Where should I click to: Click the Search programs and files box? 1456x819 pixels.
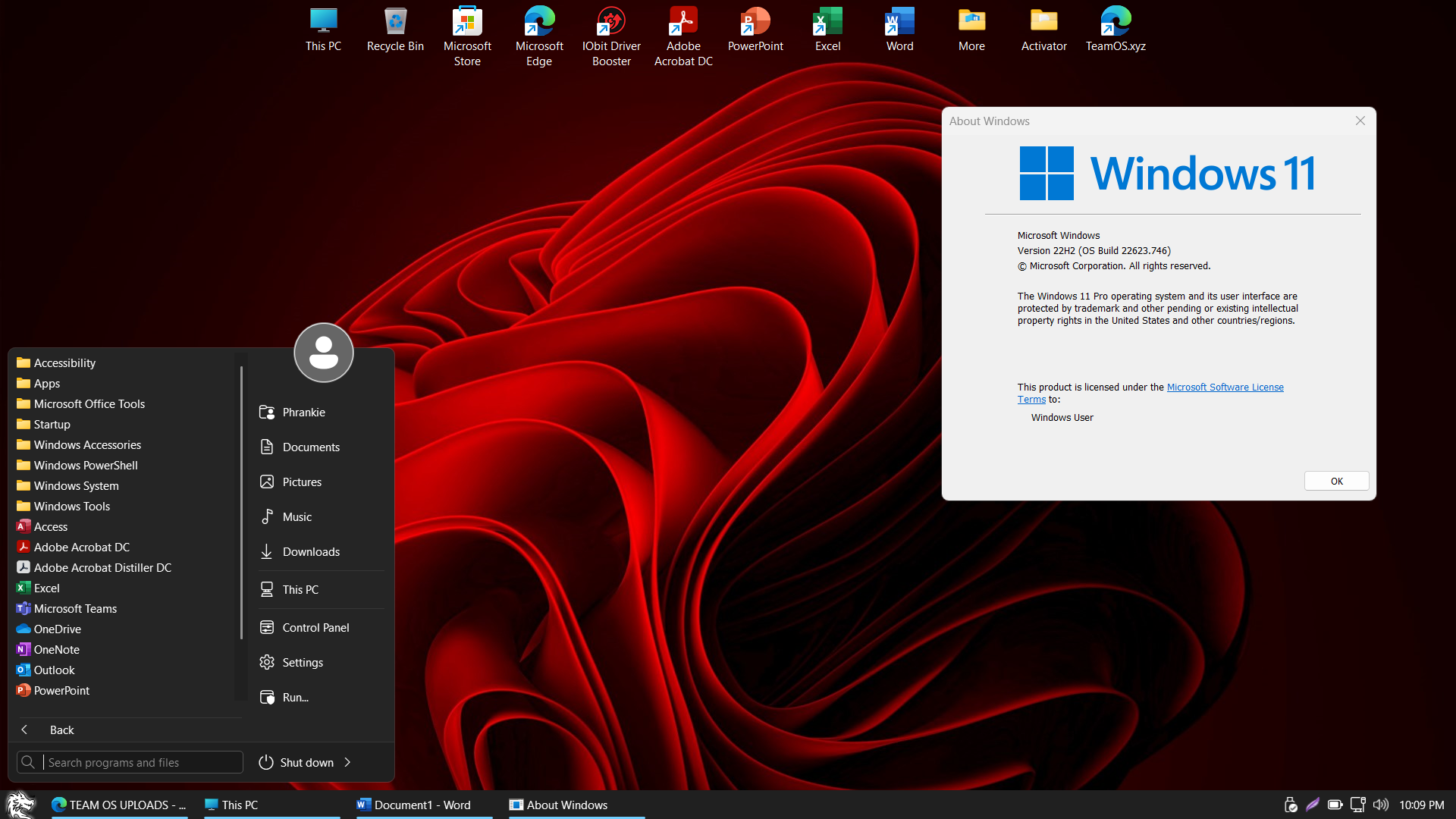(140, 763)
